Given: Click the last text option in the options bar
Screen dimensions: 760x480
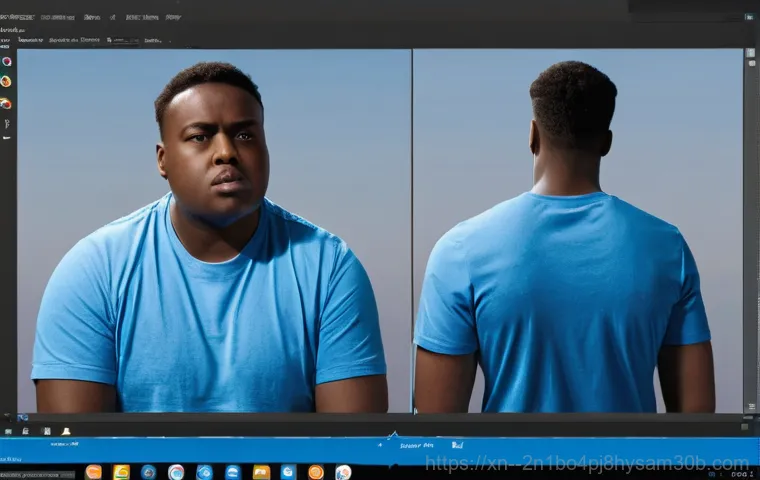Looking at the screenshot, I should tap(153, 40).
